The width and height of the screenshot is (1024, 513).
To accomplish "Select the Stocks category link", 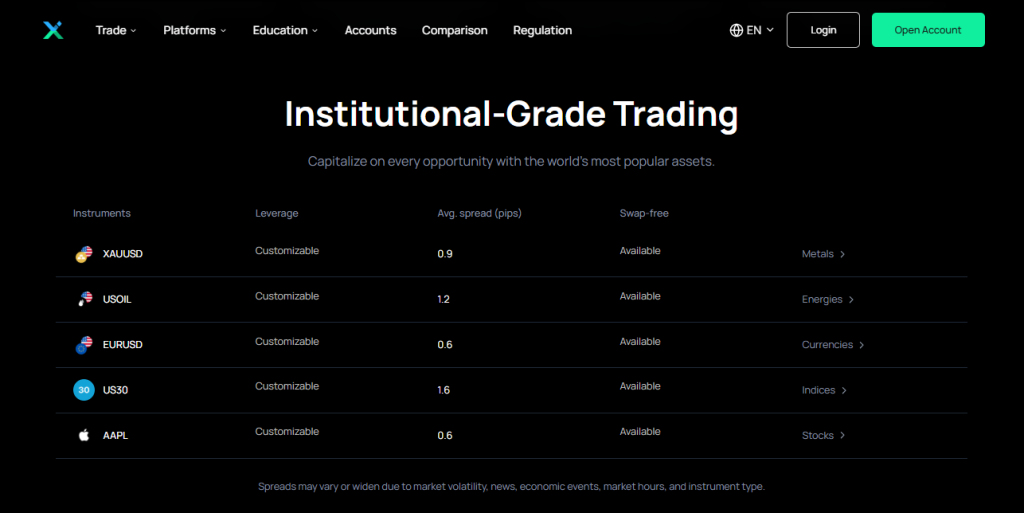I will [823, 436].
